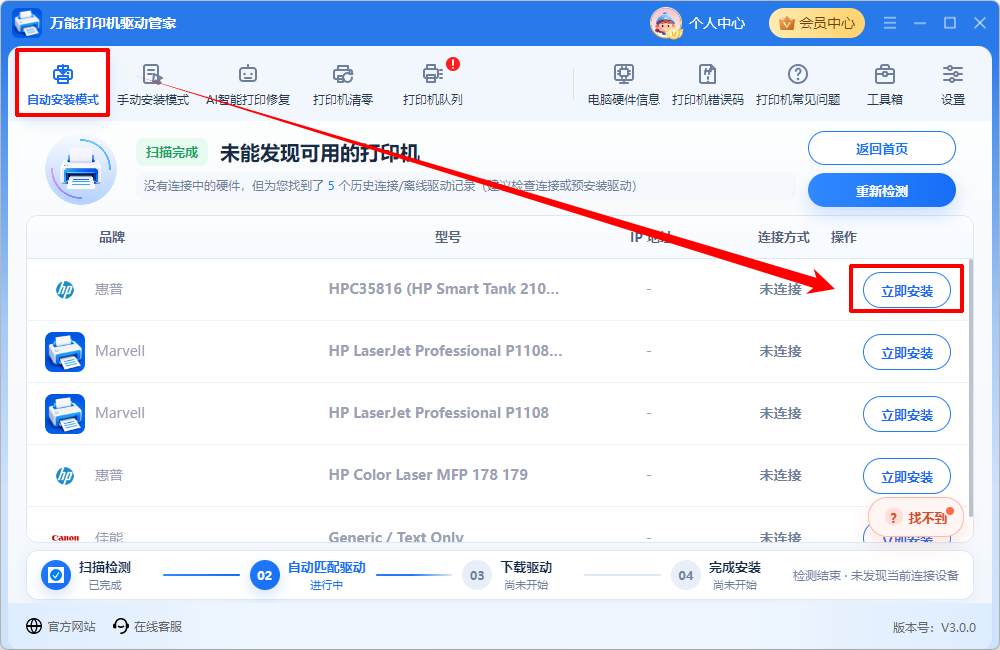Click the 找不到 help bubble
The image size is (1000, 650).
tap(916, 517)
